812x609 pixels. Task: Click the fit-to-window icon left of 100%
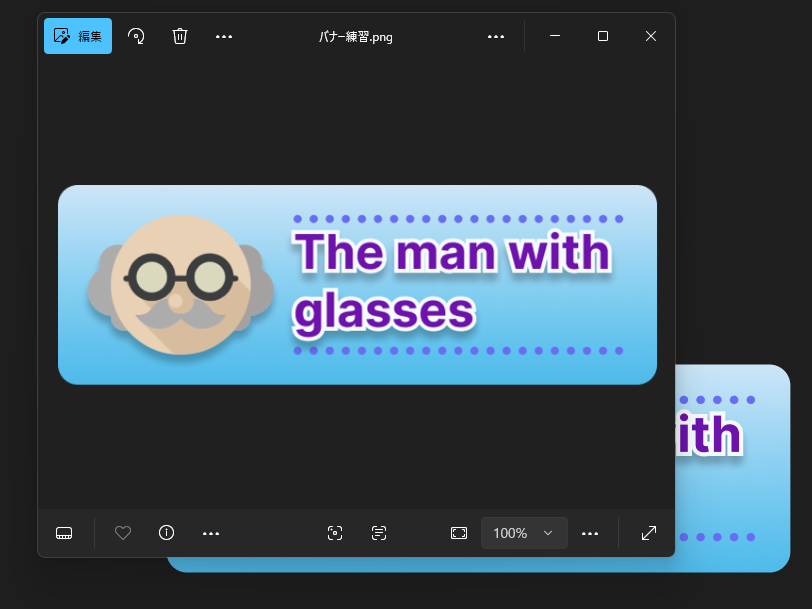(459, 533)
